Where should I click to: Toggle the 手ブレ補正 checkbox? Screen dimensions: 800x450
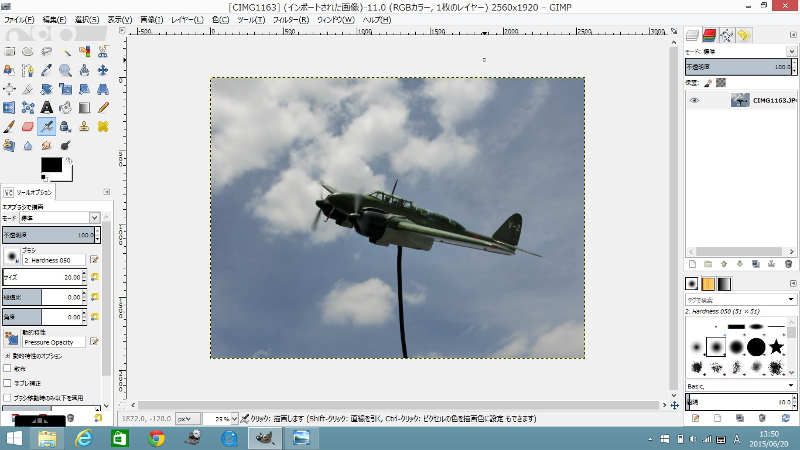coord(8,383)
